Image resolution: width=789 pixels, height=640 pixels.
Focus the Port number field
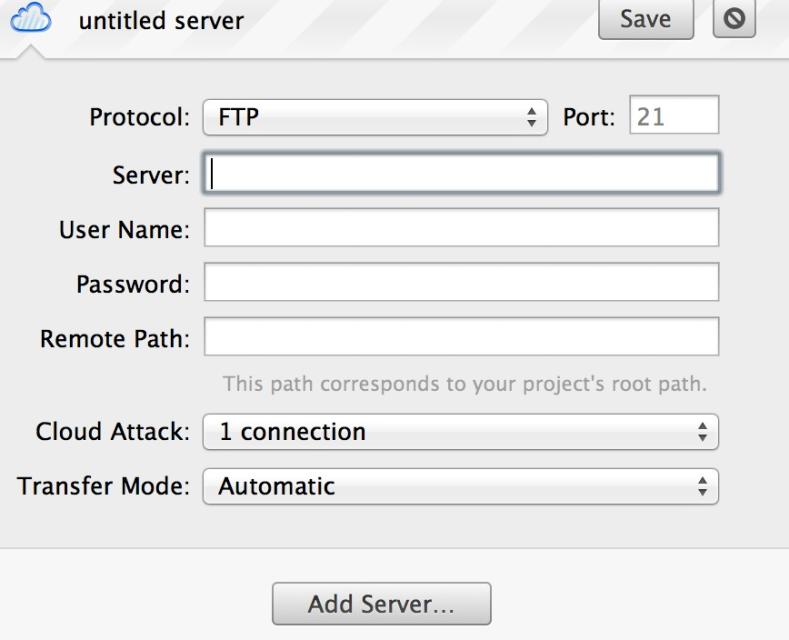pos(674,115)
